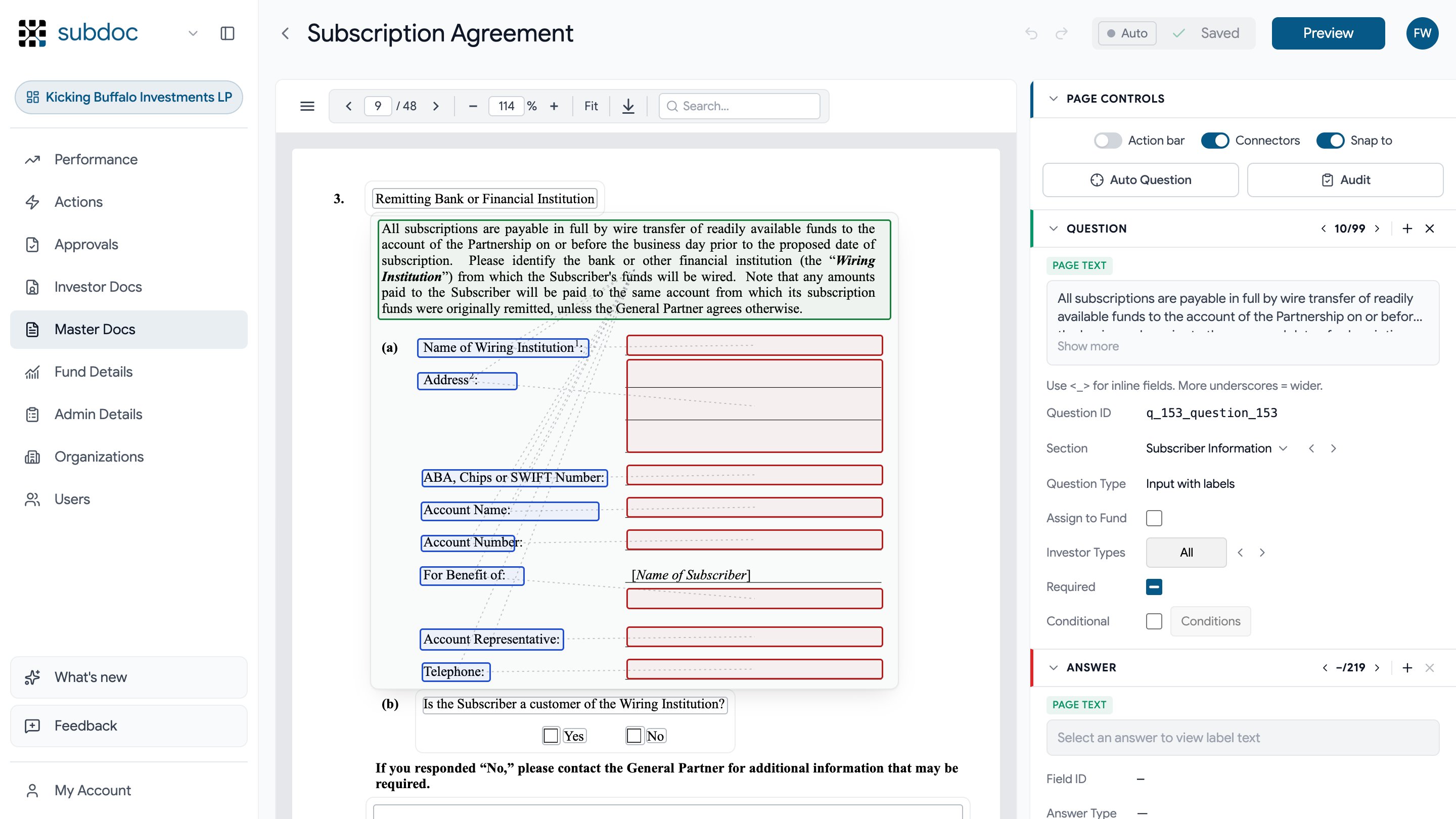Screen dimensions: 1456x819
Task: Cycle to the next Investor Type
Action: coord(1262,552)
